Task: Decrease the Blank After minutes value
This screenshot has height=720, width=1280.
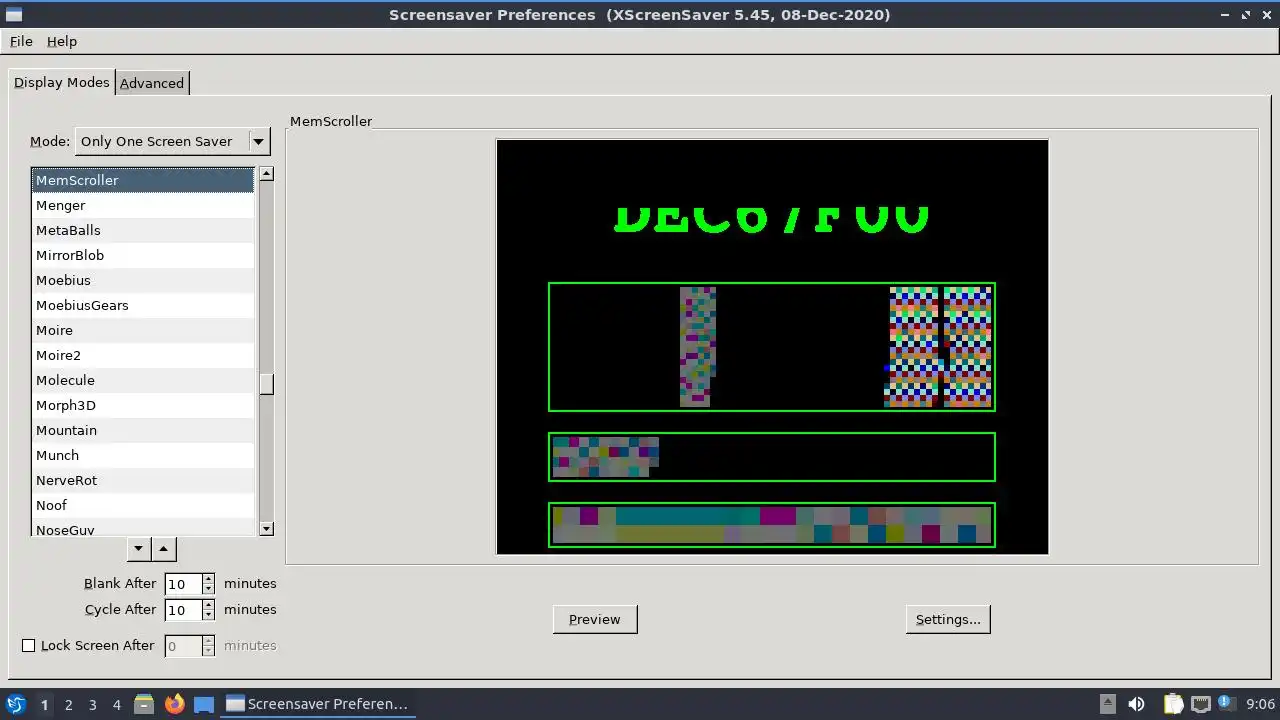Action: click(x=208, y=589)
